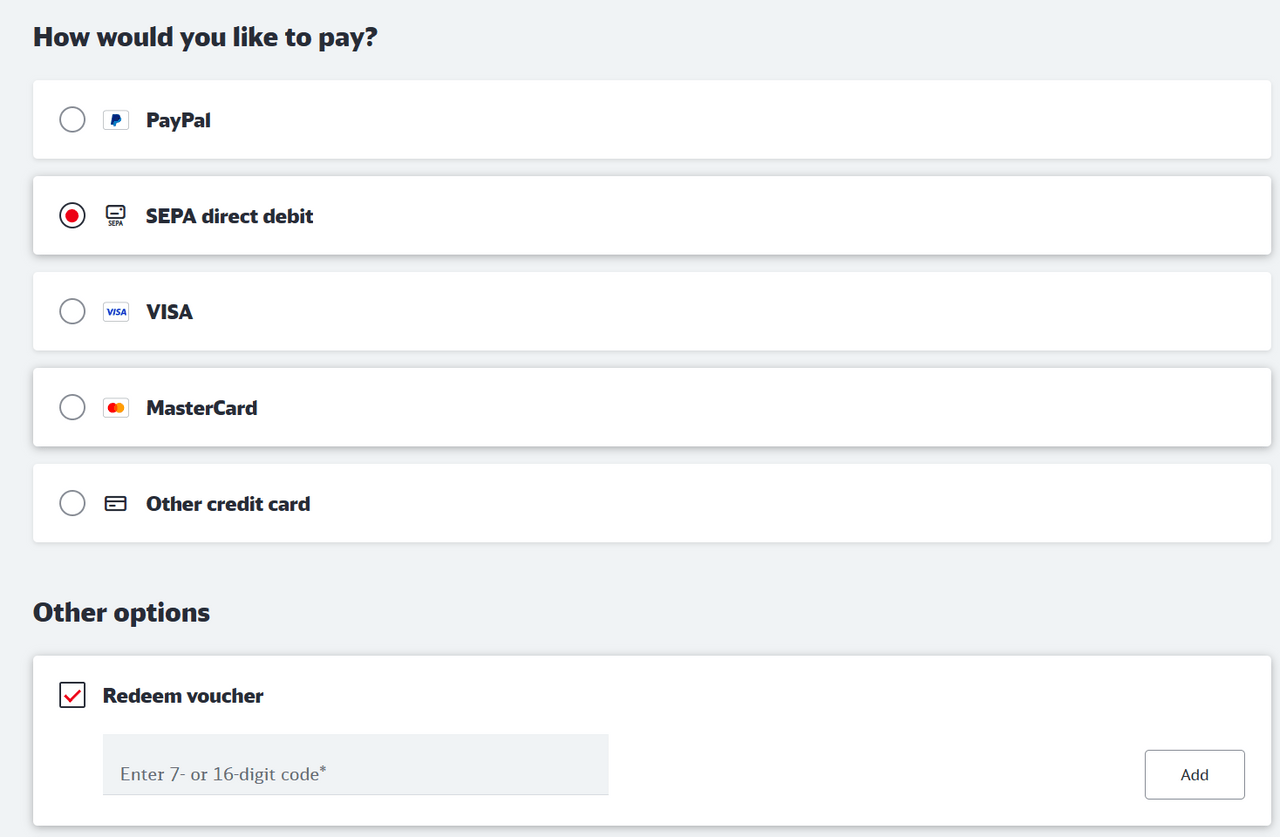The height and width of the screenshot is (837, 1280).
Task: Select the SEPA direct debit radio button
Action: pos(72,216)
